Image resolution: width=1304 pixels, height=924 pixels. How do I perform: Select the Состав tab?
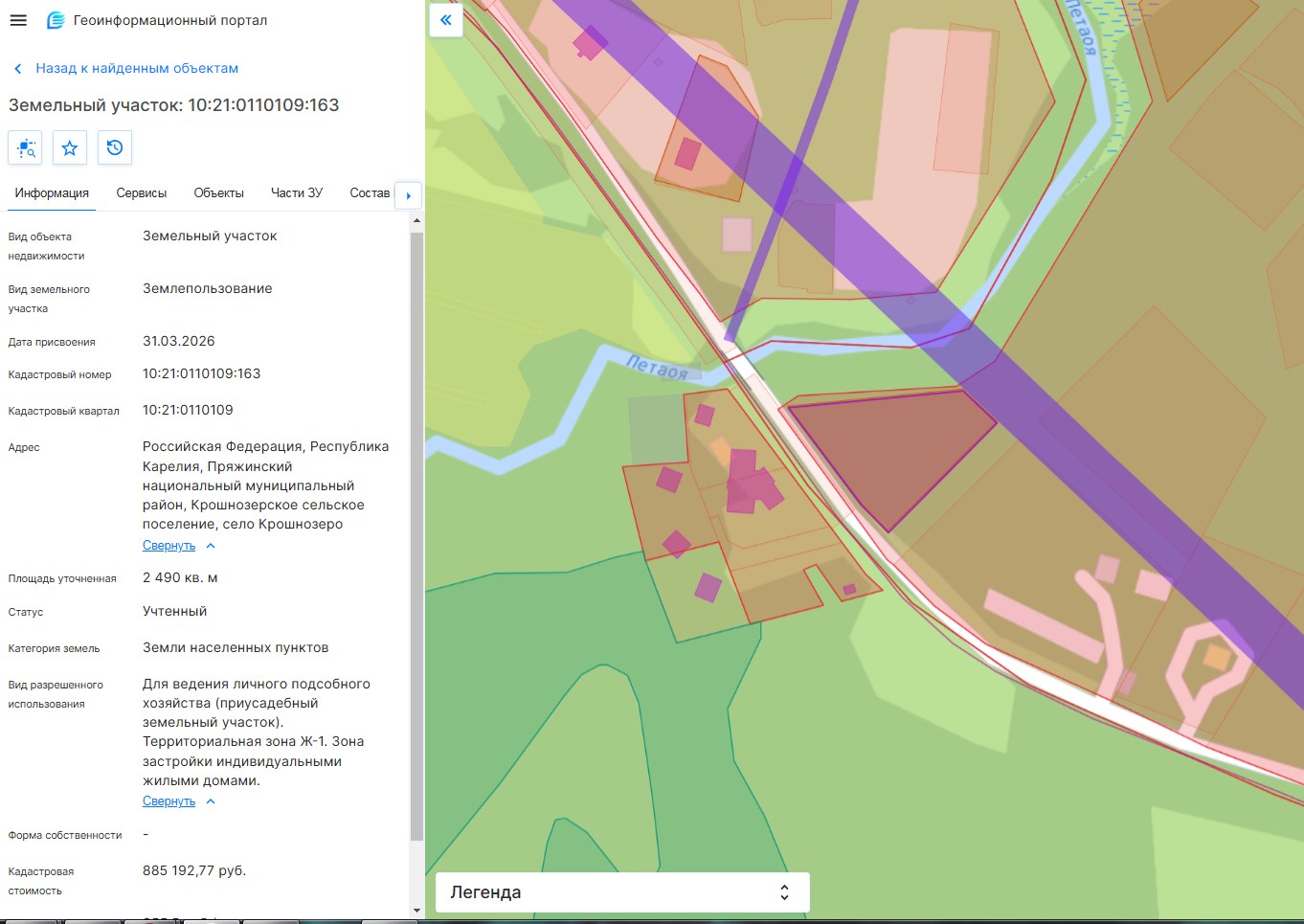[x=370, y=193]
